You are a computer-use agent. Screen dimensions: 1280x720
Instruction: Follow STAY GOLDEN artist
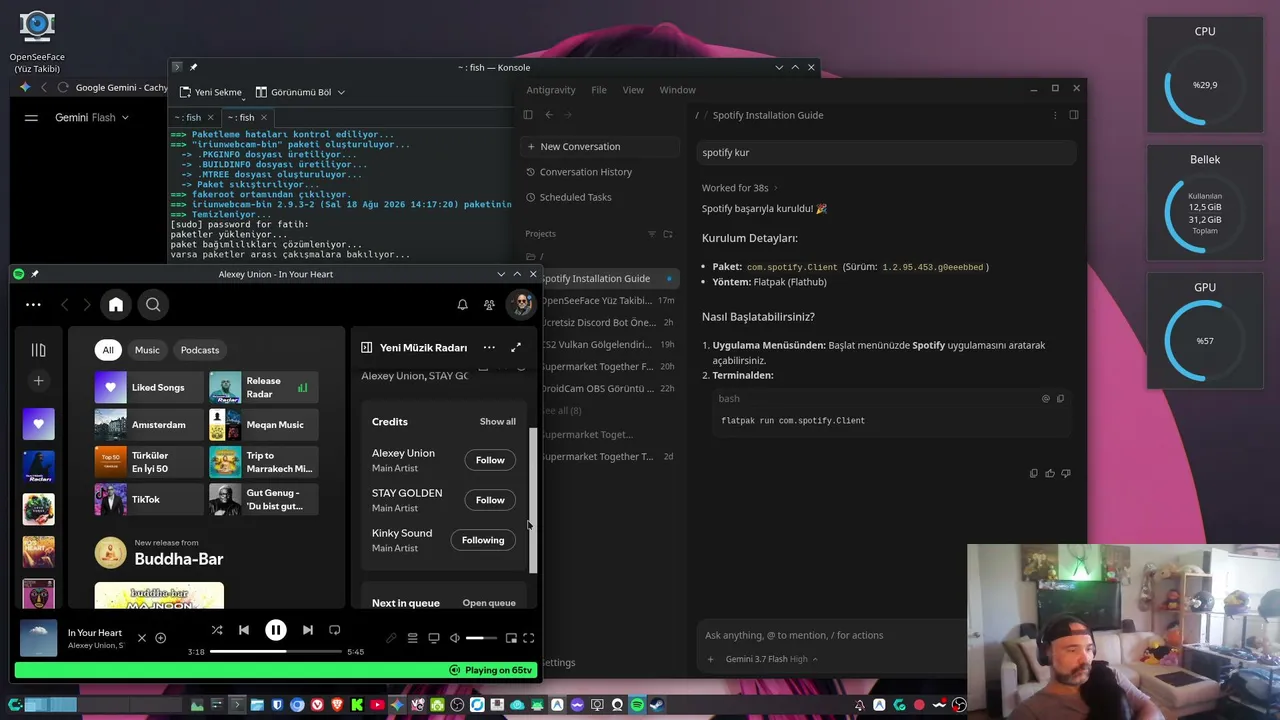click(490, 500)
